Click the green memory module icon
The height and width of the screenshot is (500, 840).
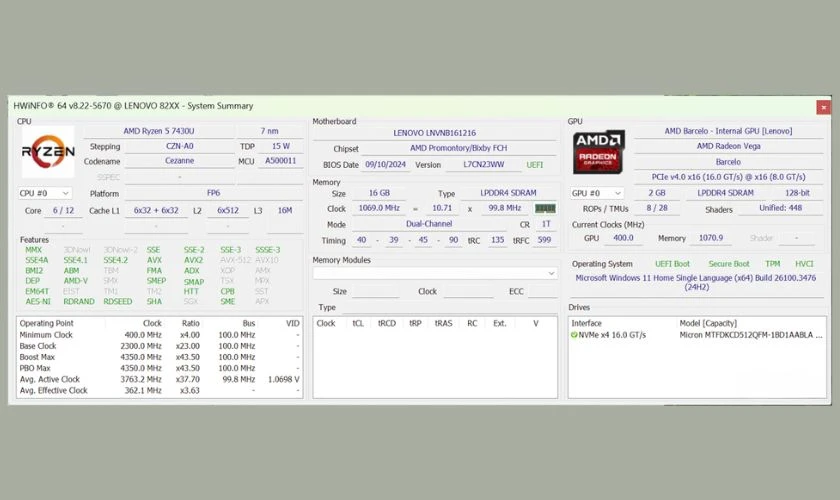point(545,208)
